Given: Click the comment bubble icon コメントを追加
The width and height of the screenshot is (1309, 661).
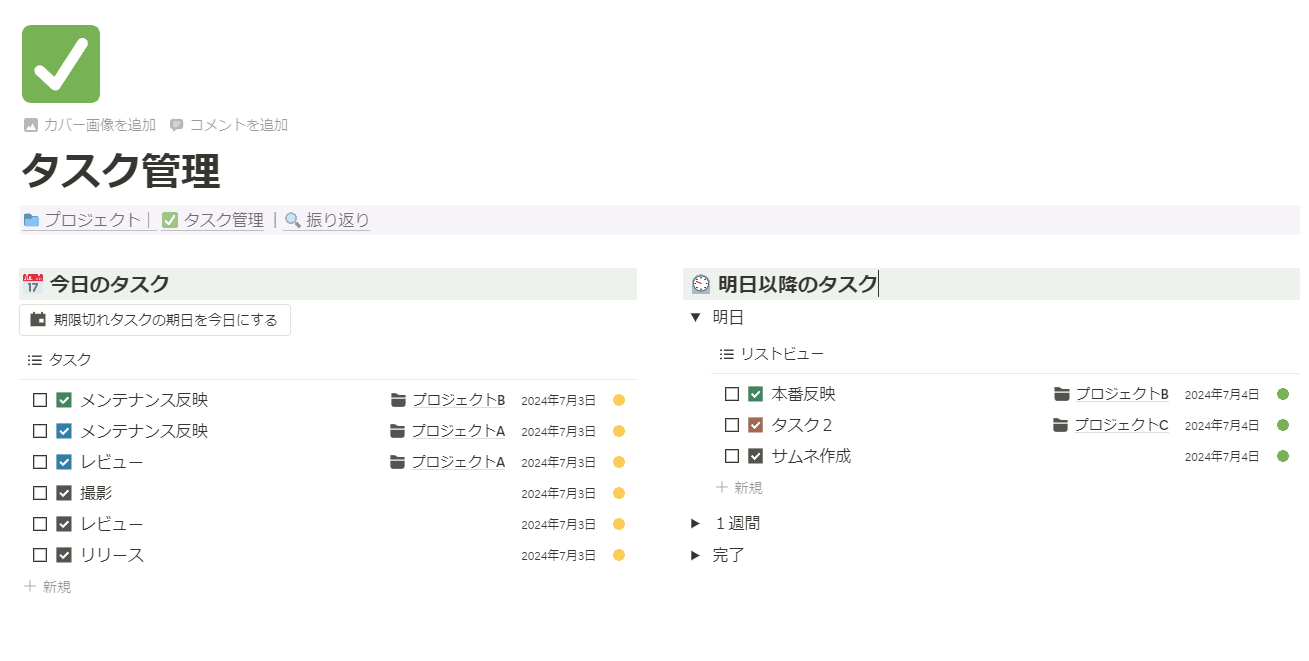Looking at the screenshot, I should click(x=177, y=125).
